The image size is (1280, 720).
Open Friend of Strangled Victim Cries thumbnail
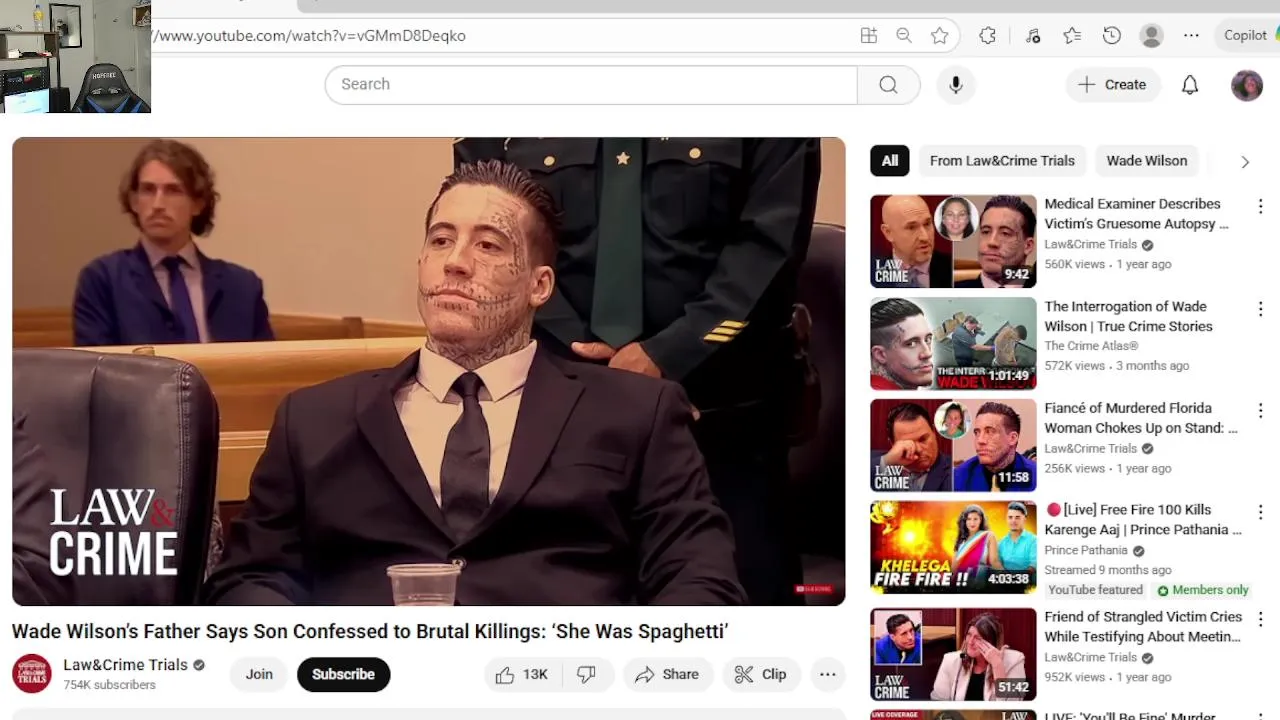[x=953, y=655]
